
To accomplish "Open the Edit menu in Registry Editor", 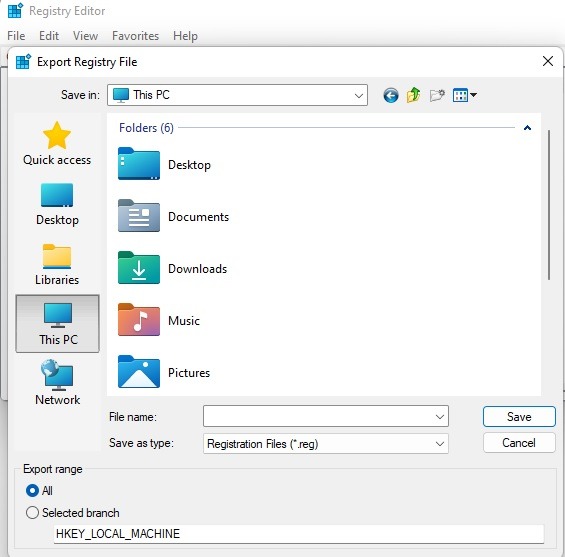I will (x=49, y=36).
